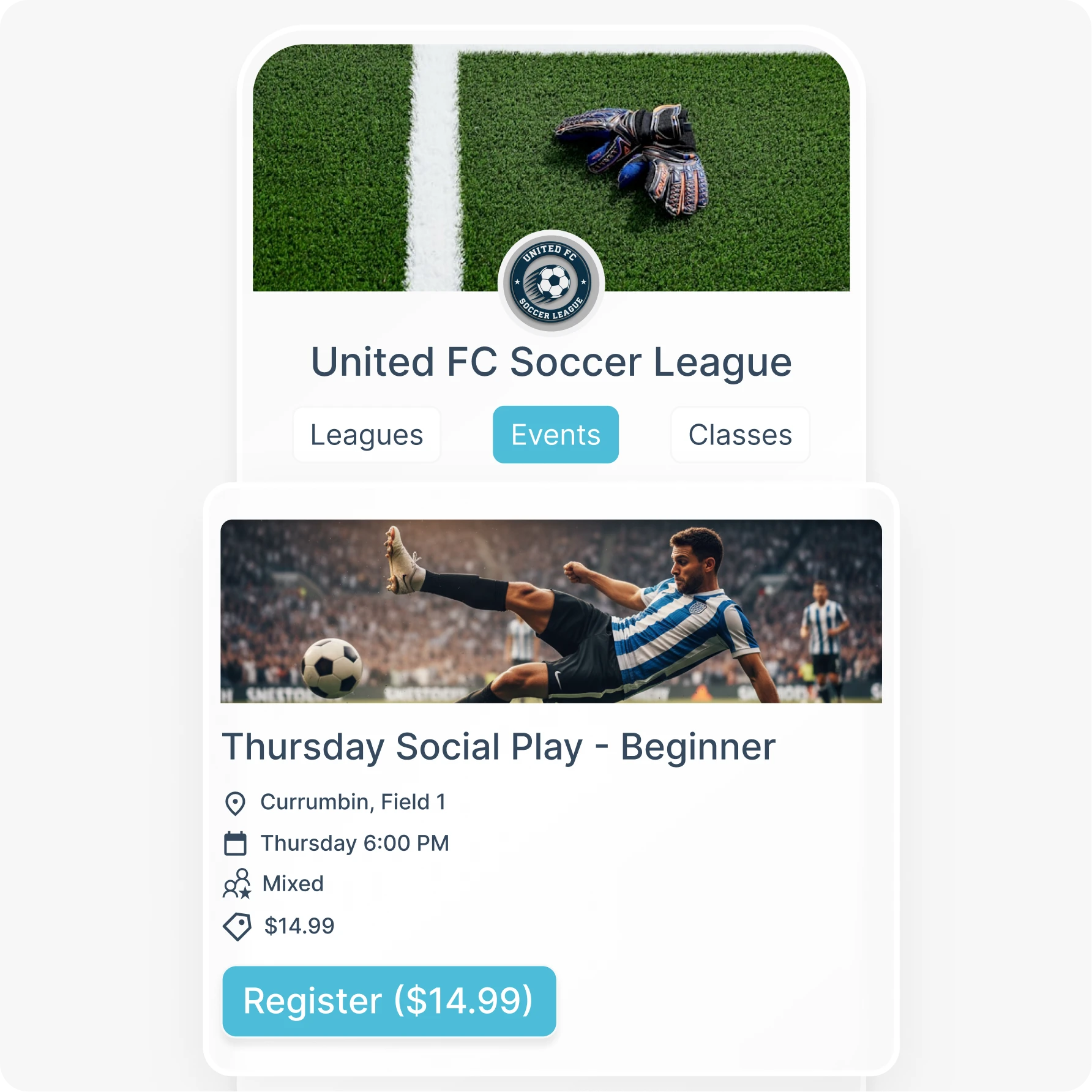The width and height of the screenshot is (1092, 1092).
Task: Click the calendar icon next to Thursday 6:00 PM
Action: (x=235, y=843)
